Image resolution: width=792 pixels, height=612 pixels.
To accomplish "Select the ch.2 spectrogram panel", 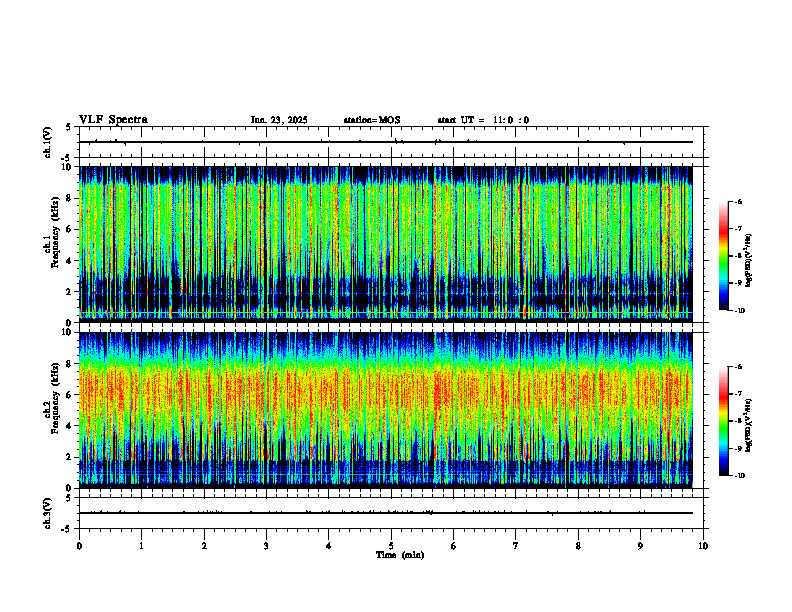I will [386, 410].
